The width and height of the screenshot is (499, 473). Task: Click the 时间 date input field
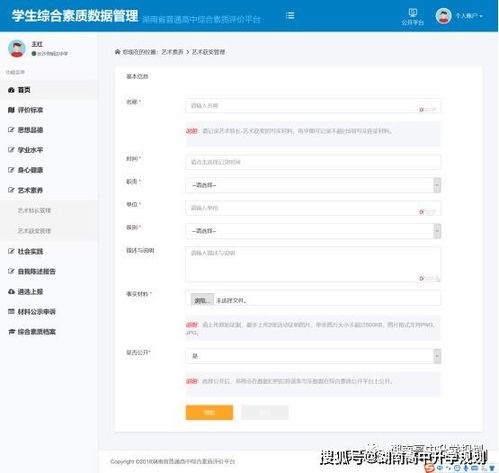click(313, 162)
